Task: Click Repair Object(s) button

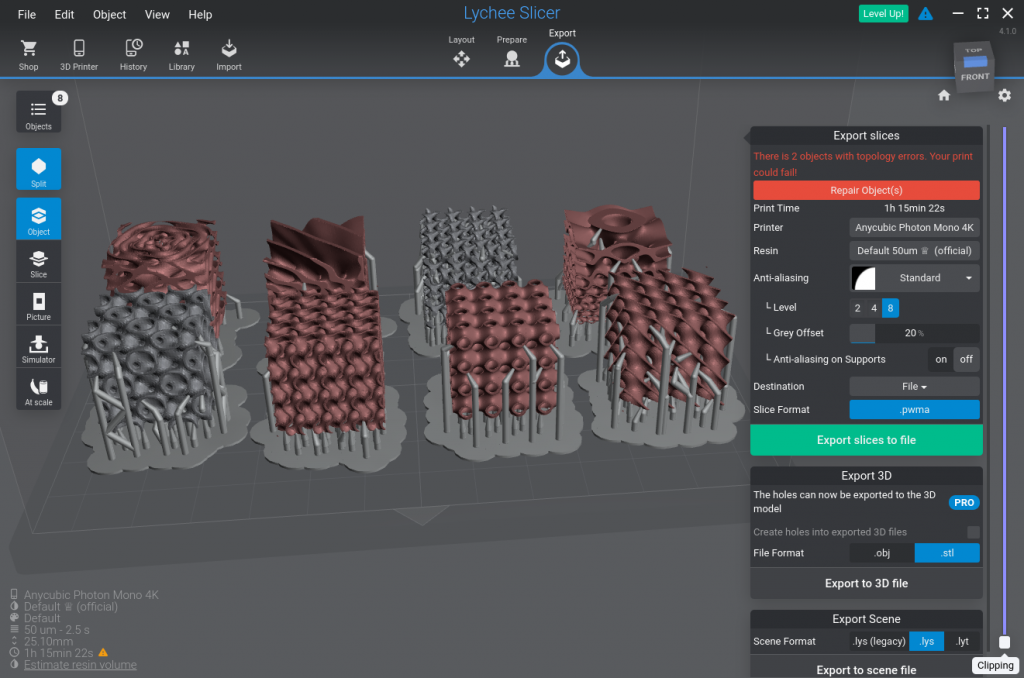Action: [866, 190]
